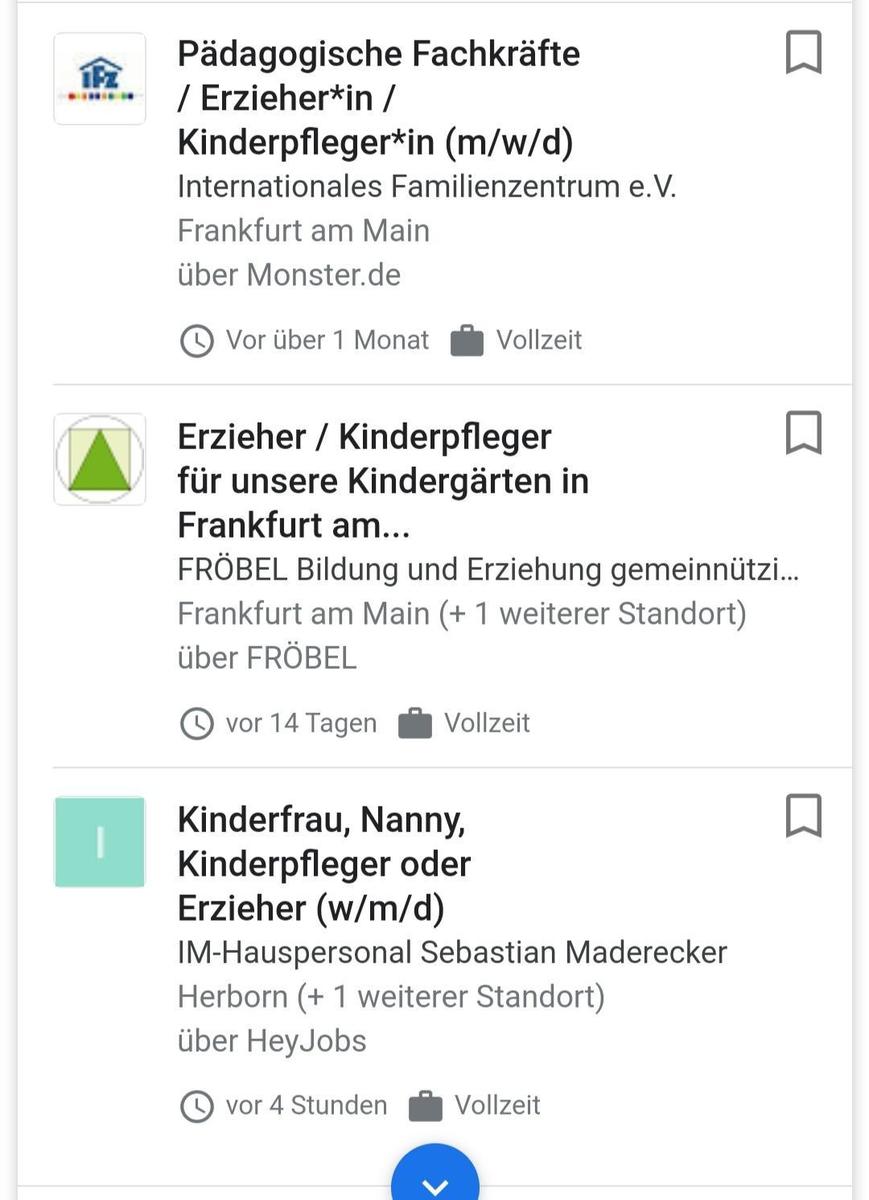Click company name IM-Hauspersonal Sebastian Maderecker
Screen dimensions: 869x1200
[452, 952]
